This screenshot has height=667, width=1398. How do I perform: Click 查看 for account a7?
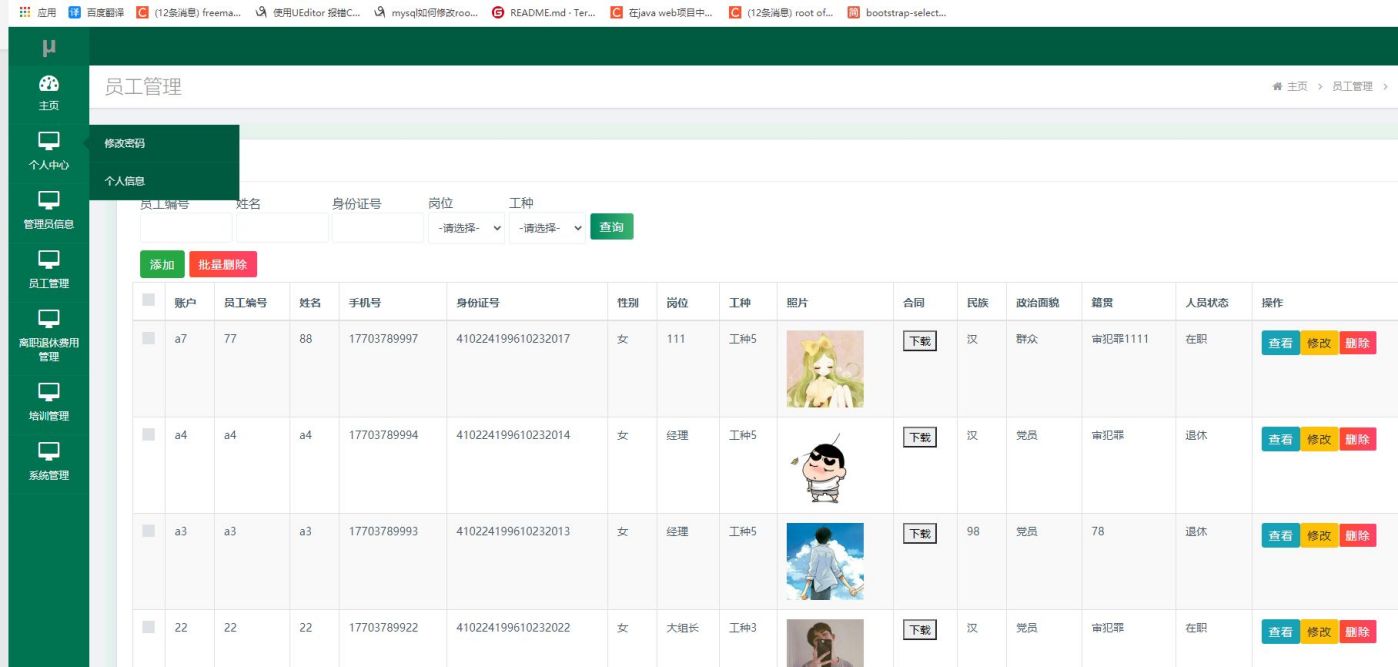click(x=1281, y=342)
